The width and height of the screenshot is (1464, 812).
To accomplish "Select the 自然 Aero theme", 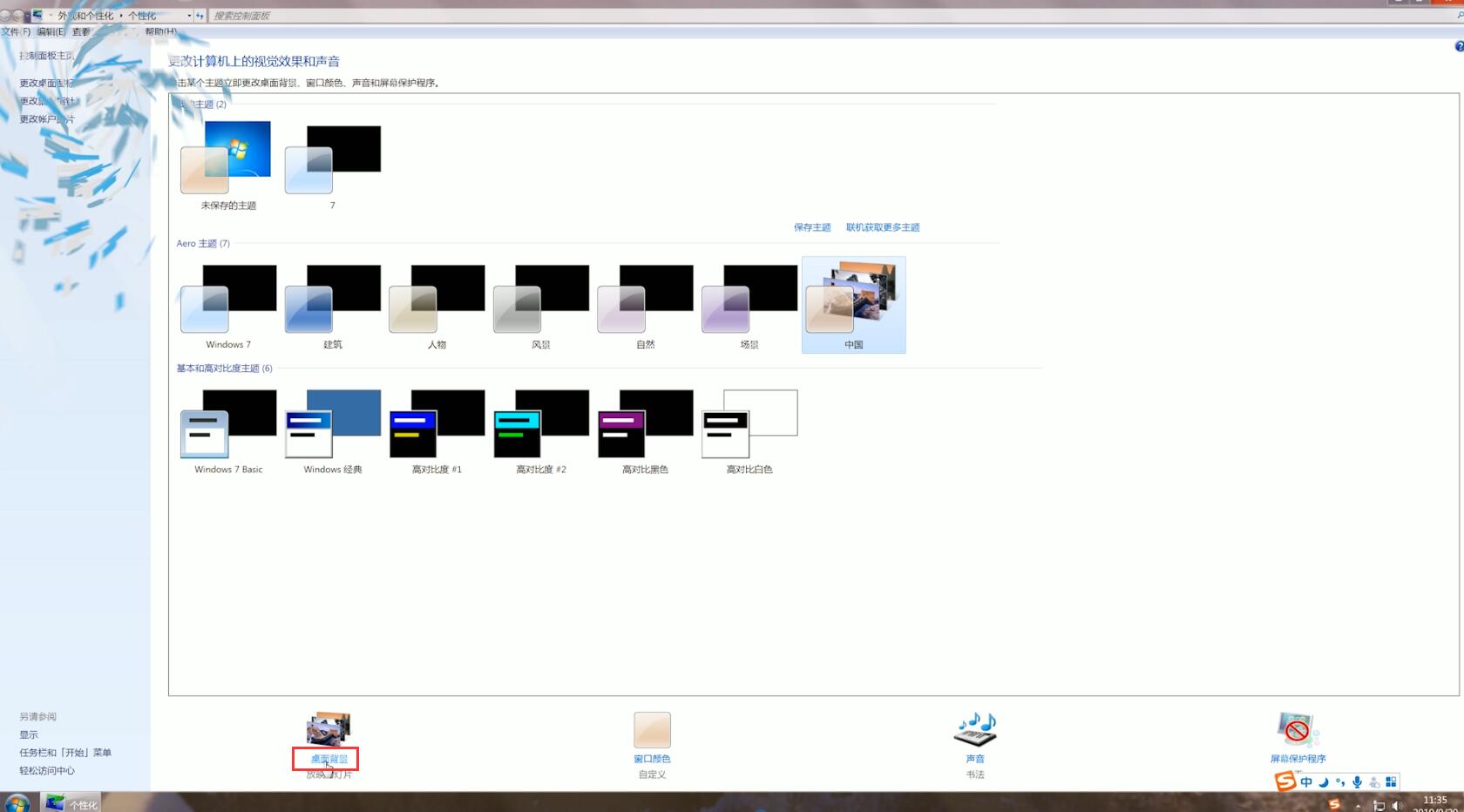I will 645,305.
